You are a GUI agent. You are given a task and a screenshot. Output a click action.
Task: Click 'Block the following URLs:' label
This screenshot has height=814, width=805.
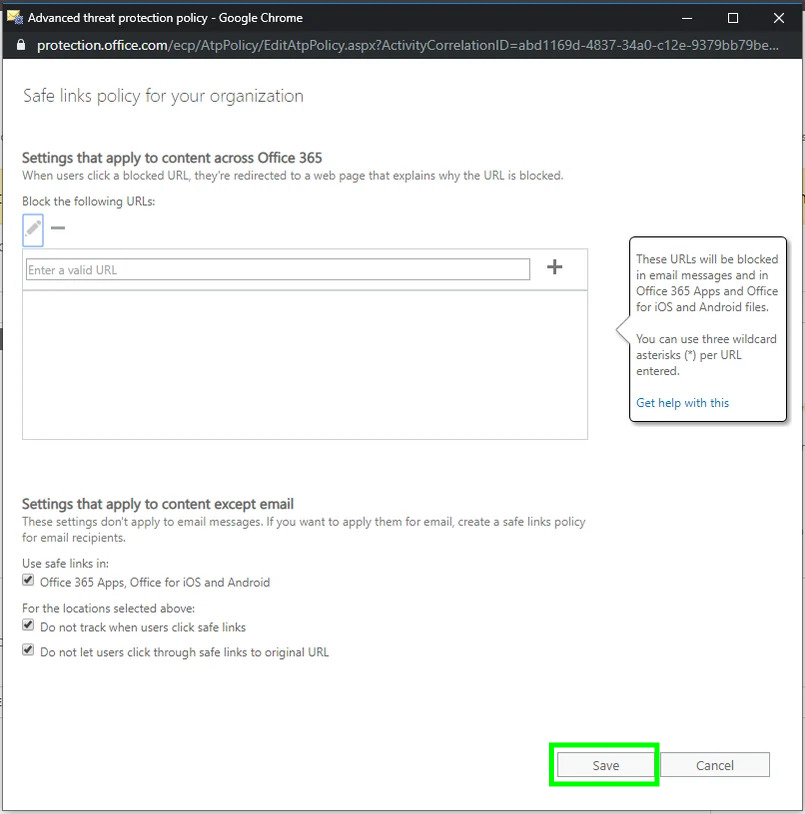88,201
